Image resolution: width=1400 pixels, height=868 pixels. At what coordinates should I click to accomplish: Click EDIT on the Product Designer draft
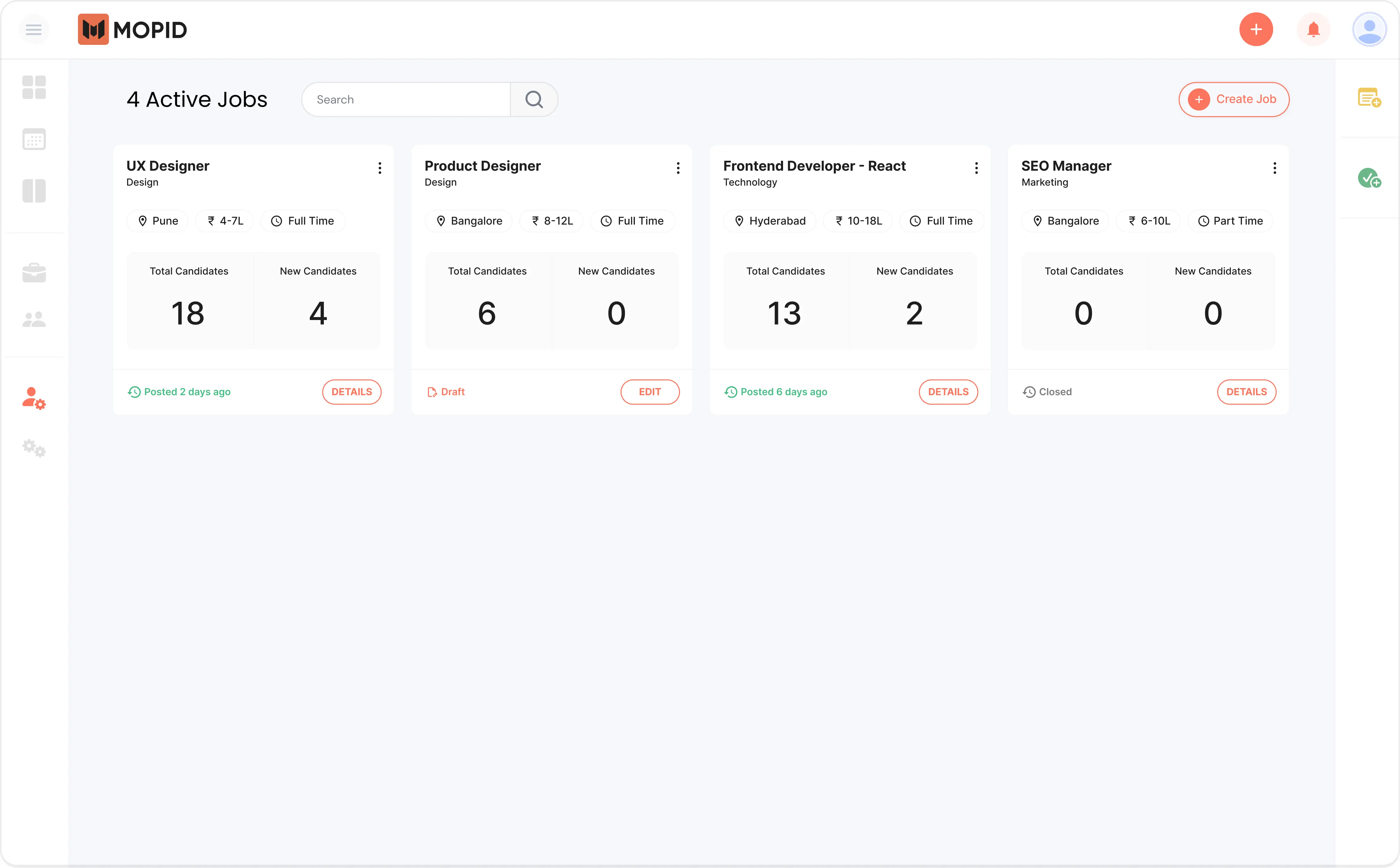point(650,391)
